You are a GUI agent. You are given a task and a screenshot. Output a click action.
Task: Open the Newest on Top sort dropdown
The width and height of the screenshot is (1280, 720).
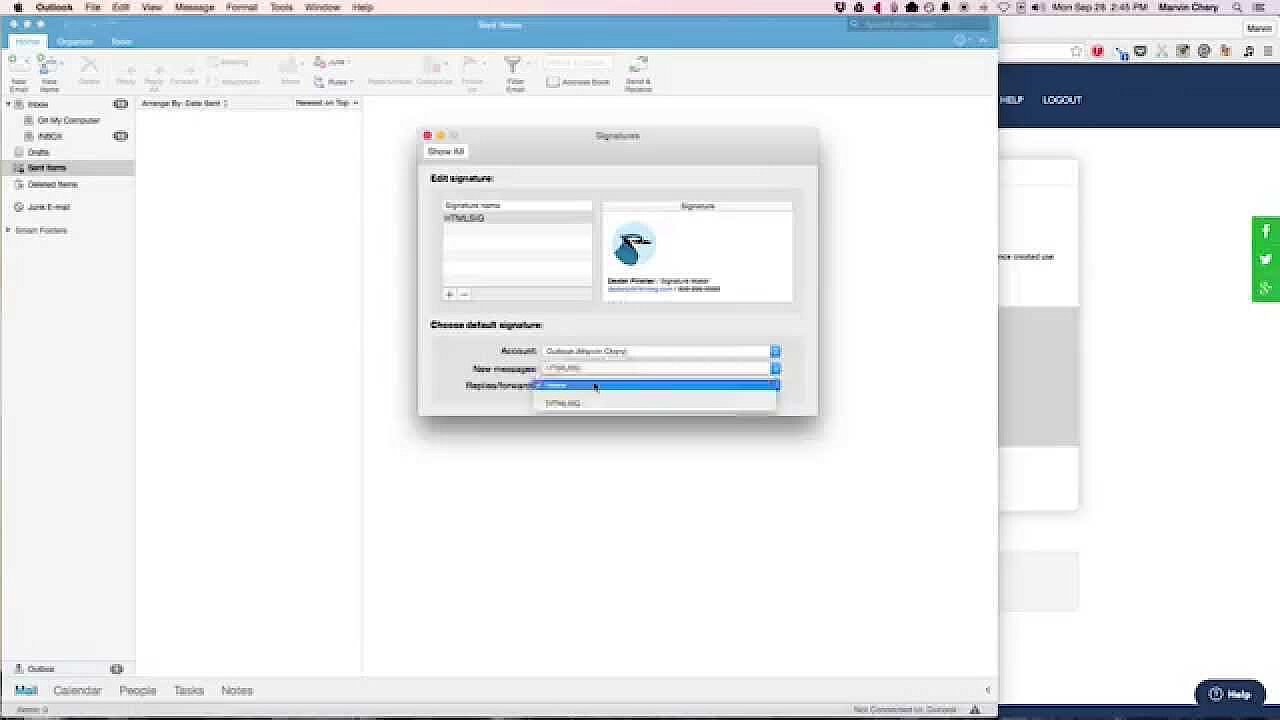(326, 103)
